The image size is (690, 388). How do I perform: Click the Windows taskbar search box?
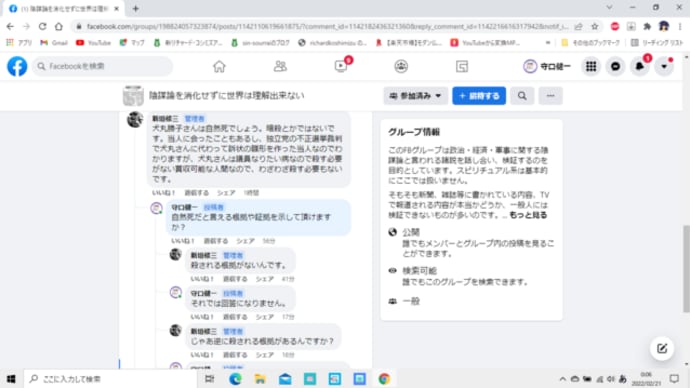point(110,379)
